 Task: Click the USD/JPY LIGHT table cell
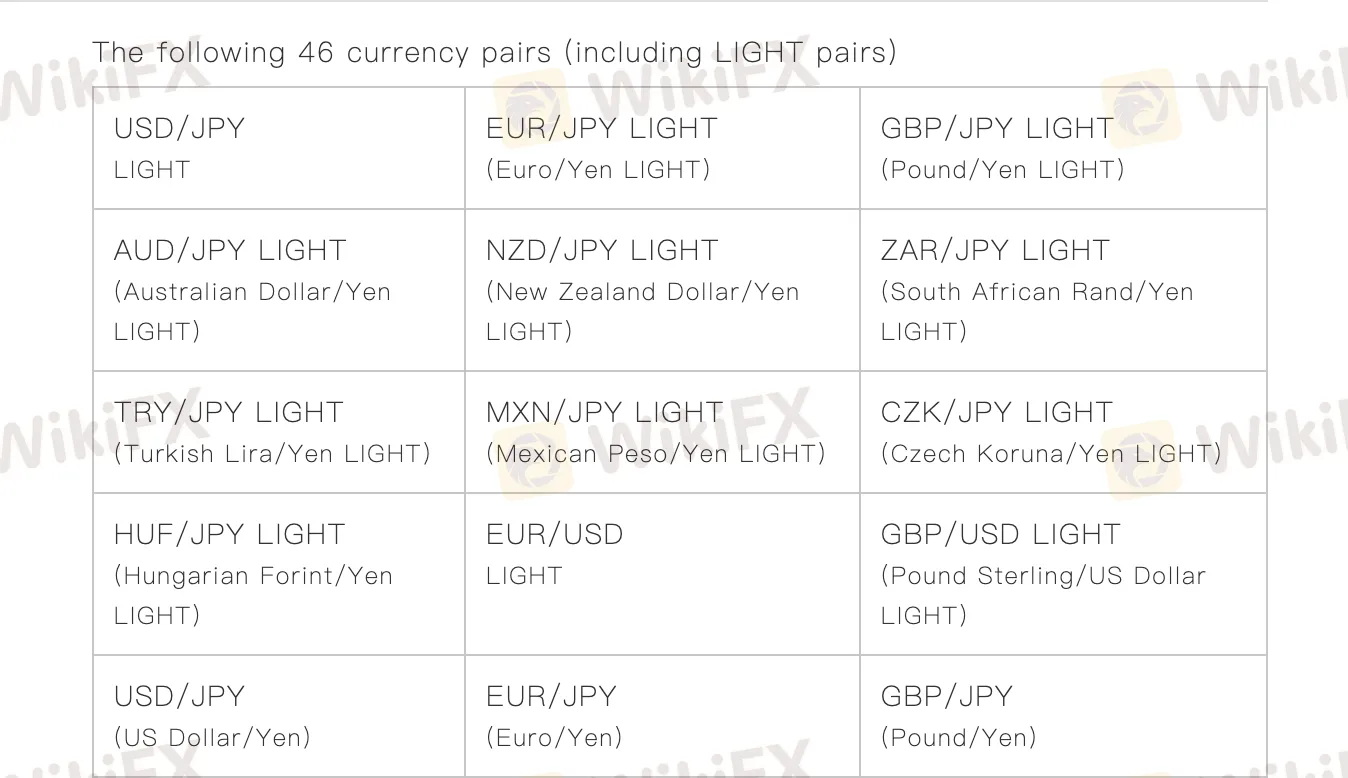tap(279, 148)
